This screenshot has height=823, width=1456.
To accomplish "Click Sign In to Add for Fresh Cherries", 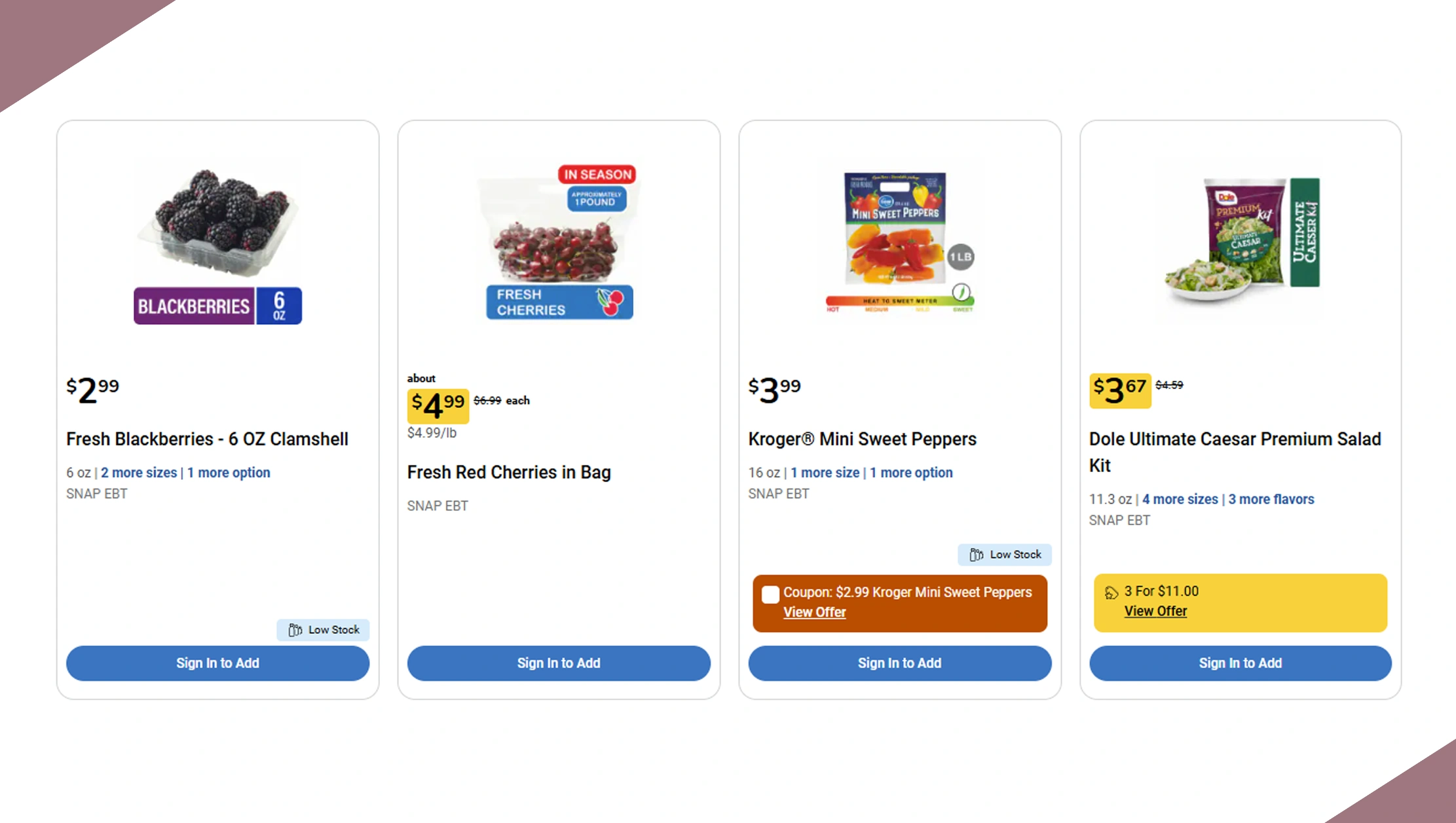I will pos(559,663).
